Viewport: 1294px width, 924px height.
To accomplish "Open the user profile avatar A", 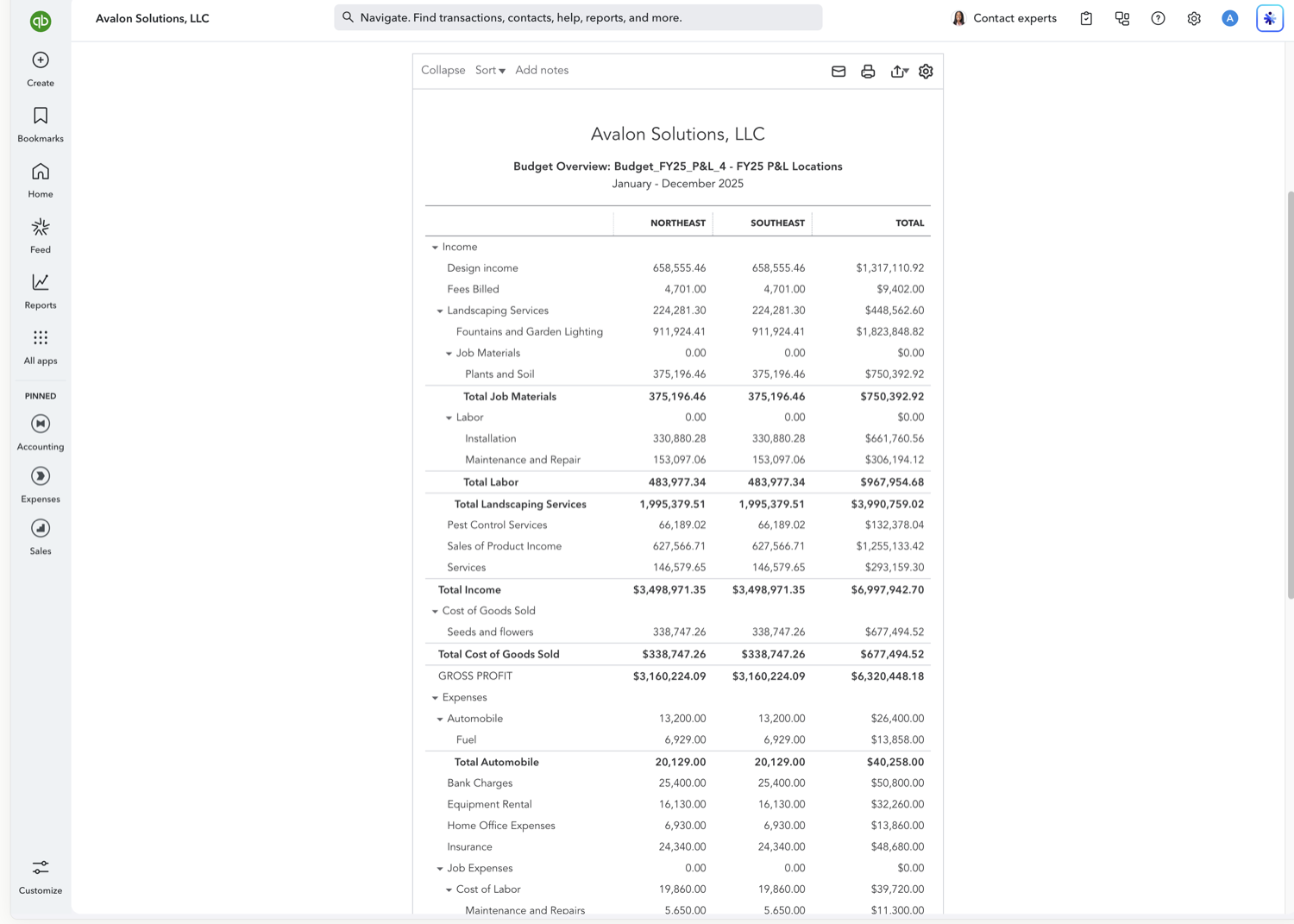I will click(1230, 18).
